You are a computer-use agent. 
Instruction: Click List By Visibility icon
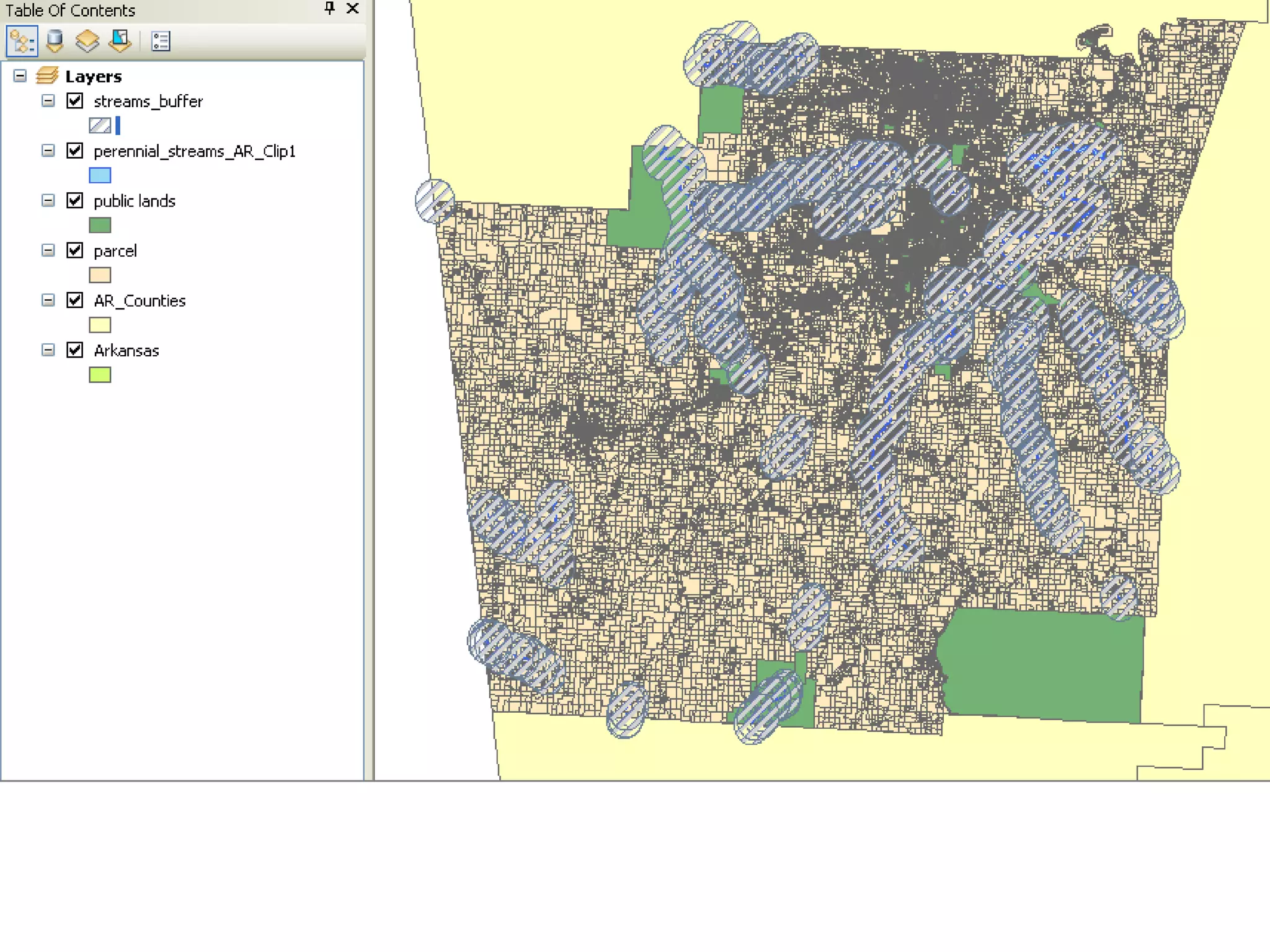(87, 42)
